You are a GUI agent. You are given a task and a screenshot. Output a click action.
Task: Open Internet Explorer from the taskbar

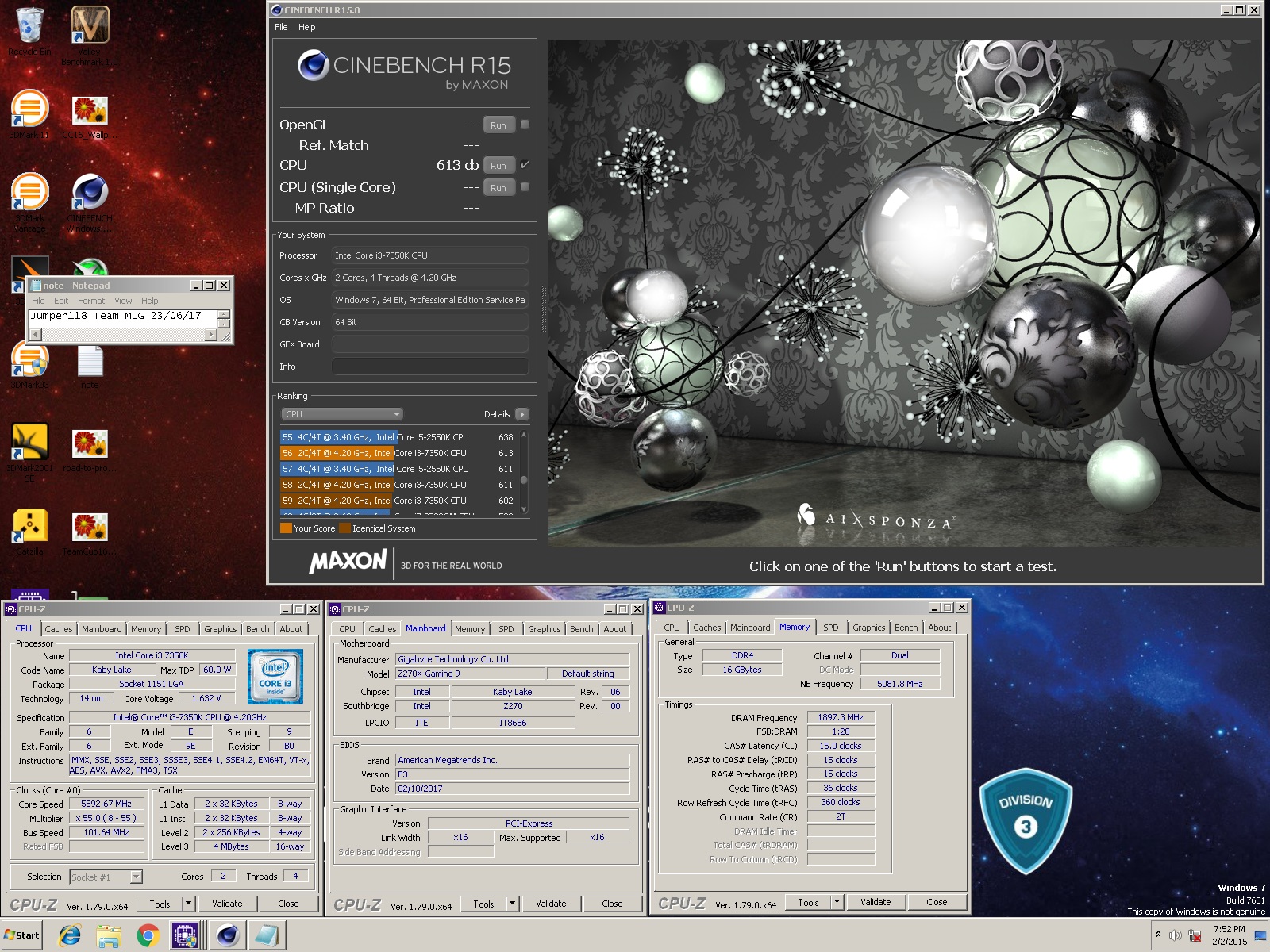click(x=70, y=935)
